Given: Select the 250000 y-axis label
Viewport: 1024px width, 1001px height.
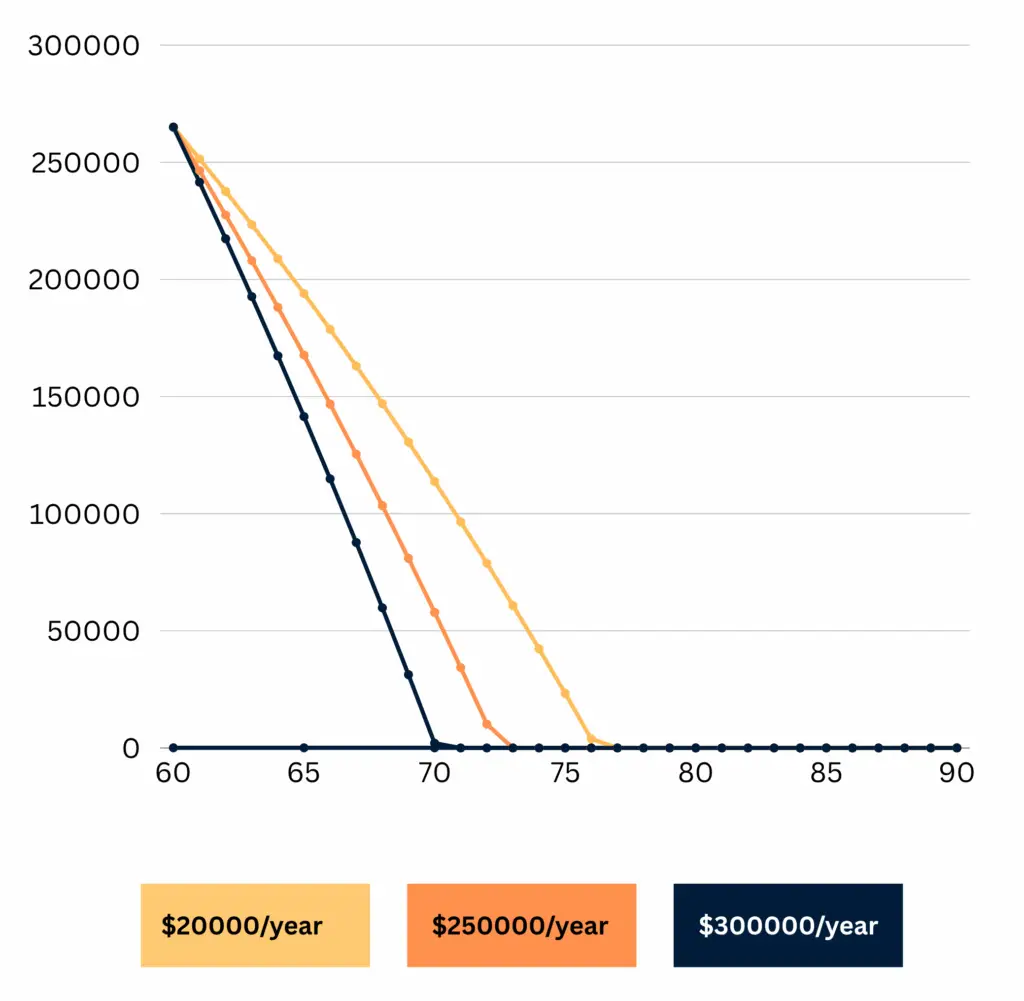Looking at the screenshot, I should coord(84,163).
